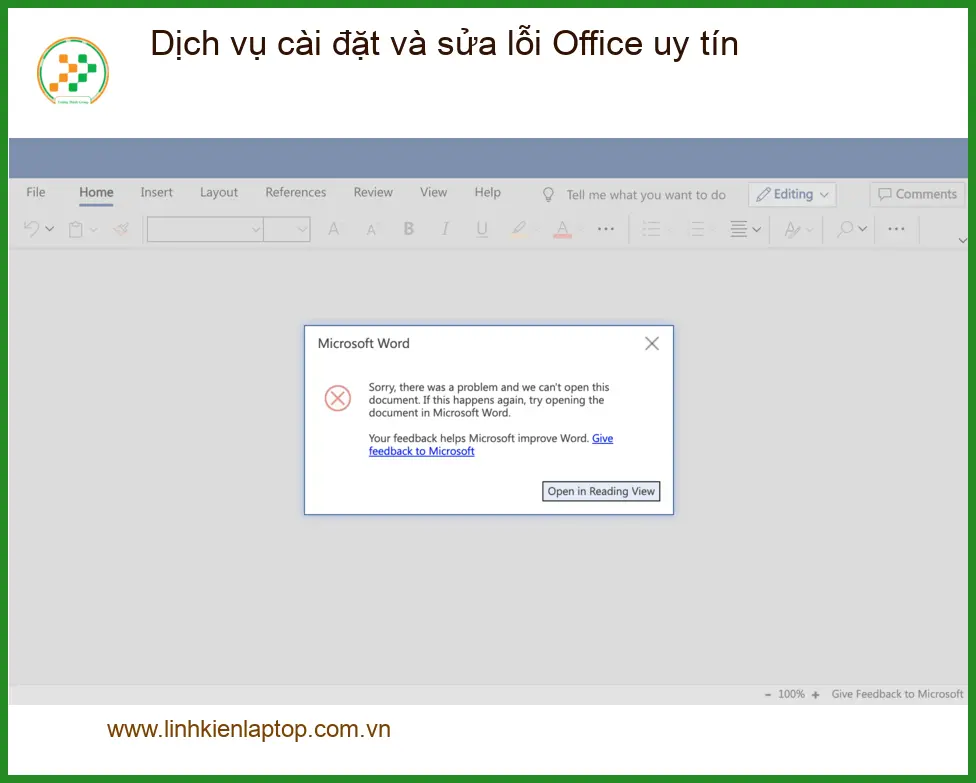Image resolution: width=976 pixels, height=783 pixels.
Task: Toggle Underline formatting
Action: coord(482,229)
